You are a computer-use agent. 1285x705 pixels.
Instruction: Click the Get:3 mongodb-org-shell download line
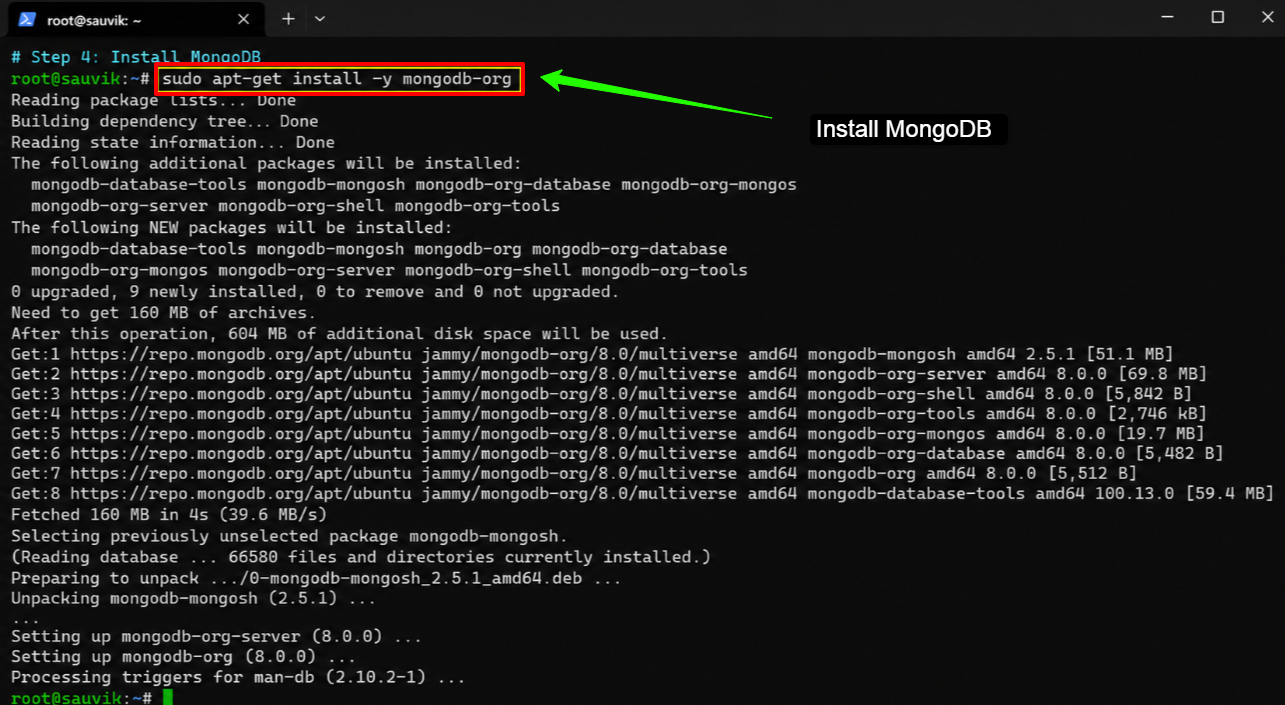[601, 394]
